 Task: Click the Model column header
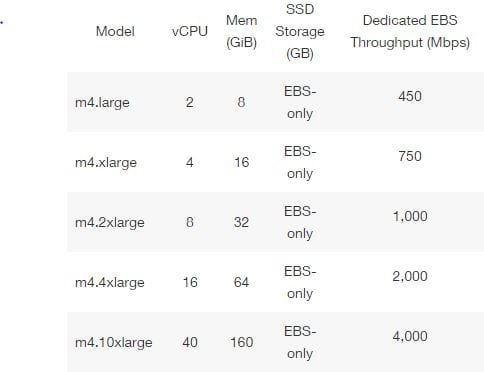point(115,31)
